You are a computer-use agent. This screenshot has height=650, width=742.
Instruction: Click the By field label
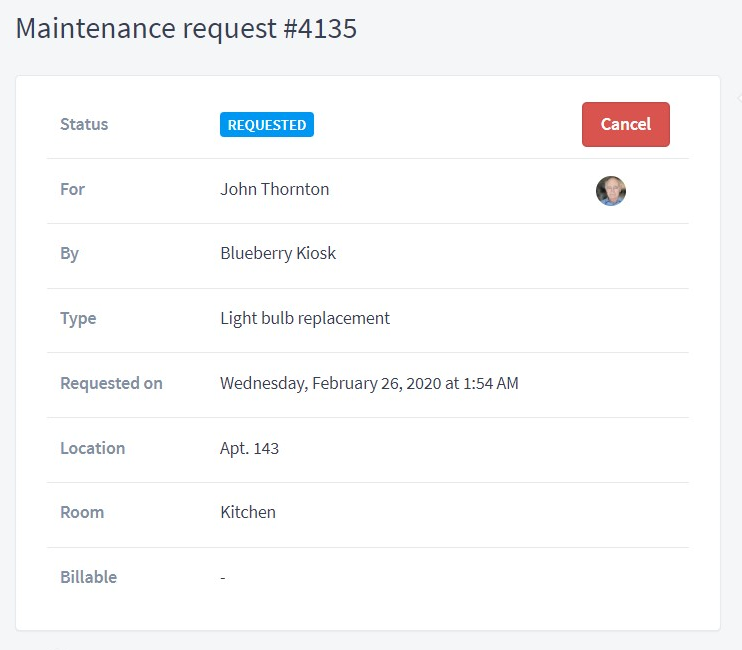click(x=70, y=254)
